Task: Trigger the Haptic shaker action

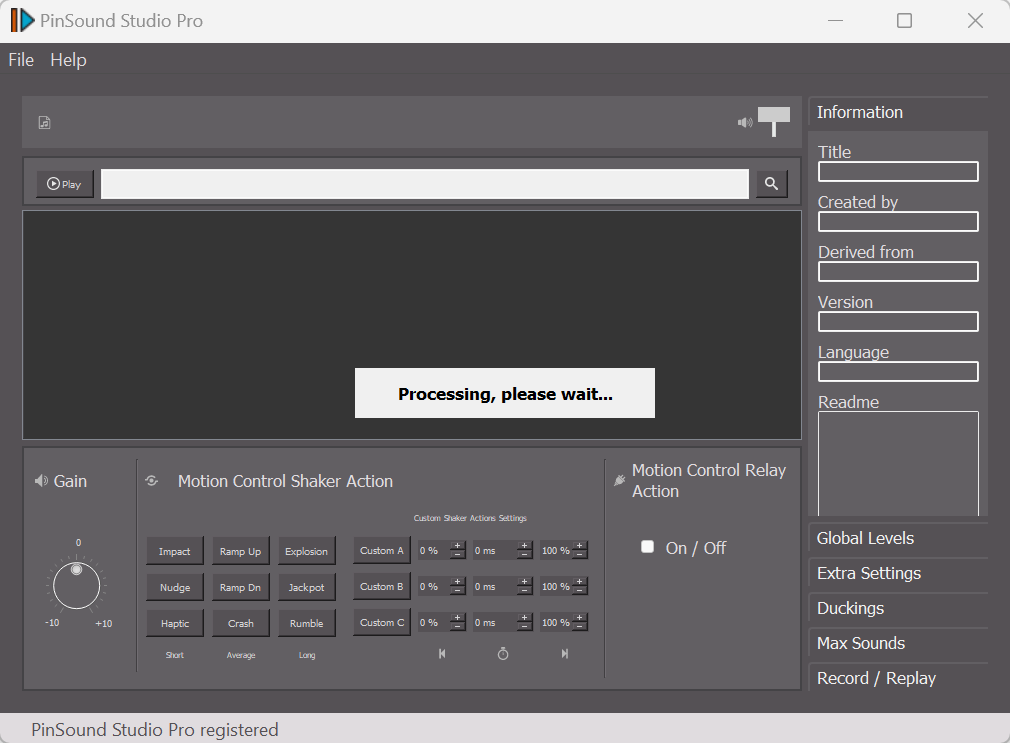Action: coord(175,623)
